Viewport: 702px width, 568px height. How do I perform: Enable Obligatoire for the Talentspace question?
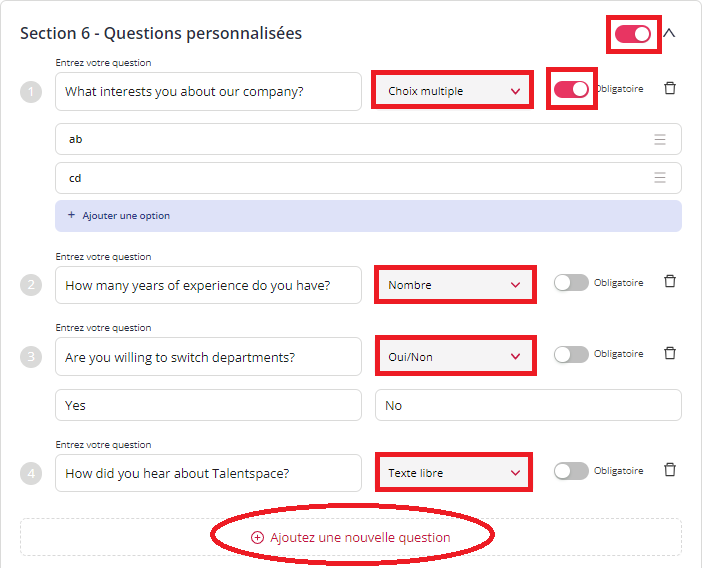(571, 471)
